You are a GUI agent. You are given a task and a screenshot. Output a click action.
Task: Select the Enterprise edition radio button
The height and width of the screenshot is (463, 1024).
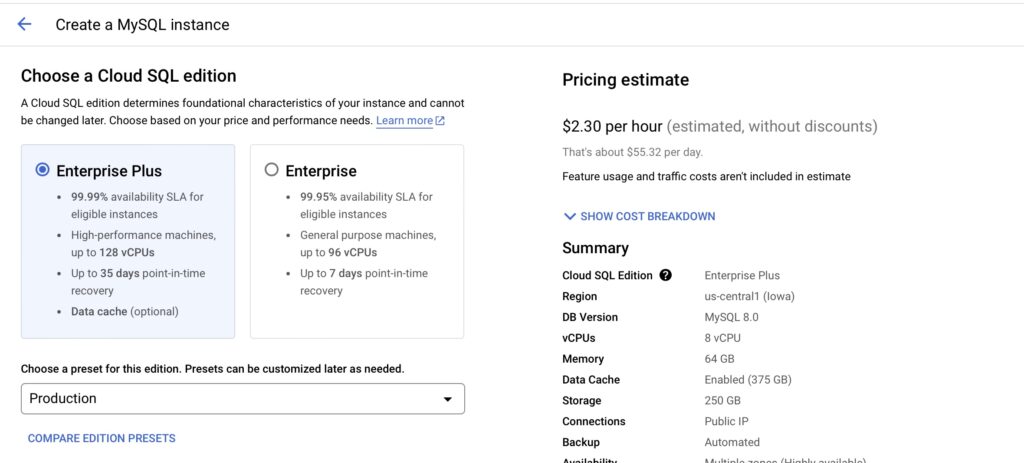click(271, 170)
